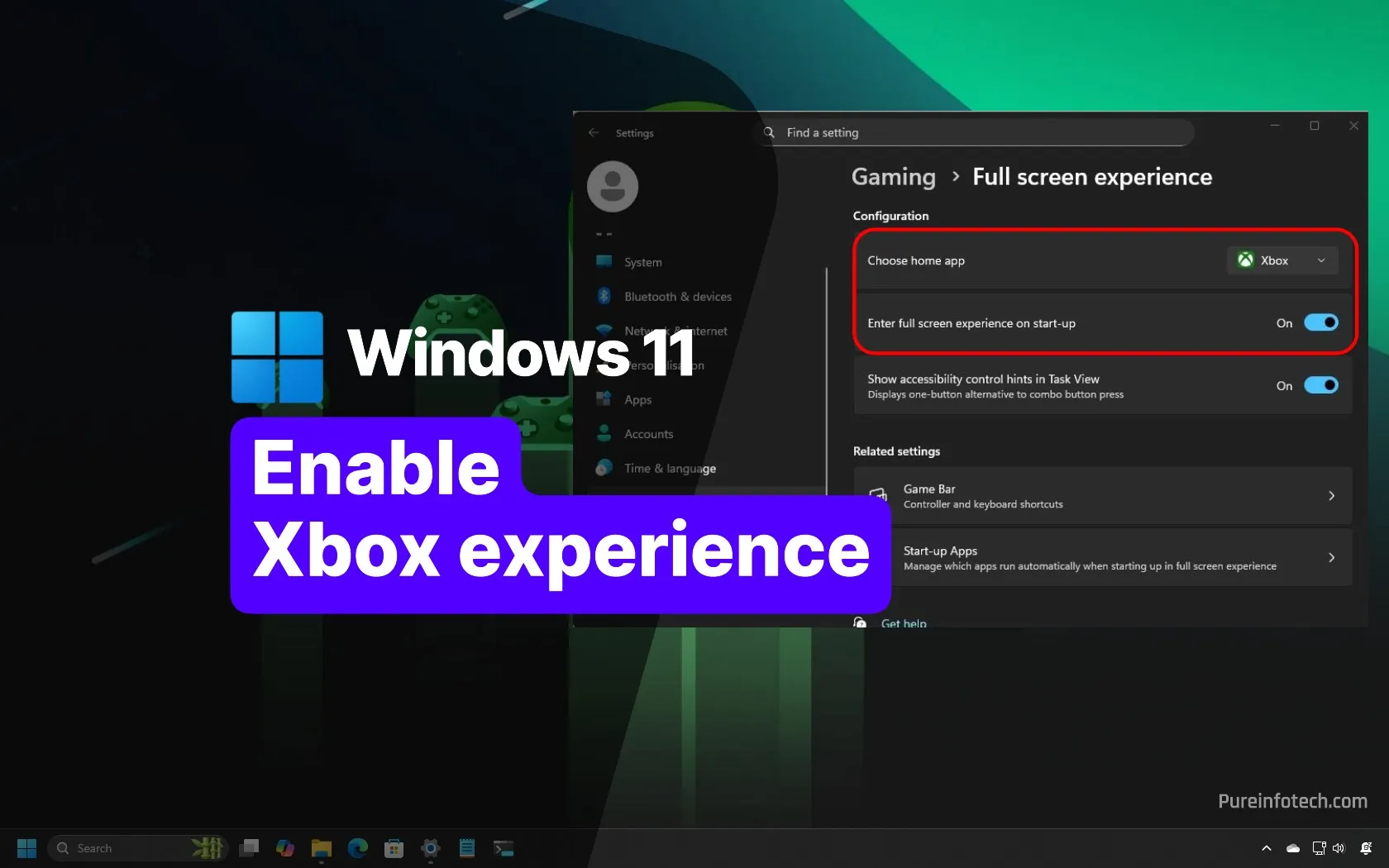Click the Gaming breadcrumb label
Screen dimensions: 1389x868
[x=892, y=177]
